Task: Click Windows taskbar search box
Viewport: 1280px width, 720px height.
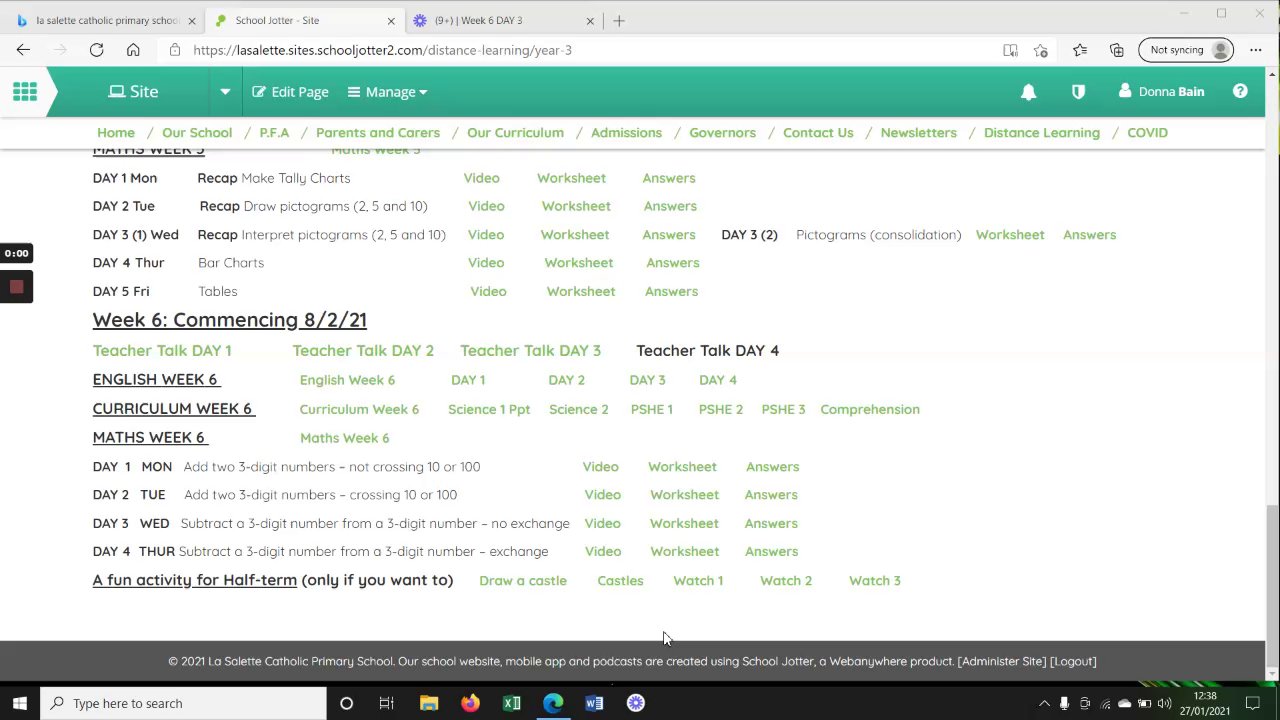Action: pos(183,703)
